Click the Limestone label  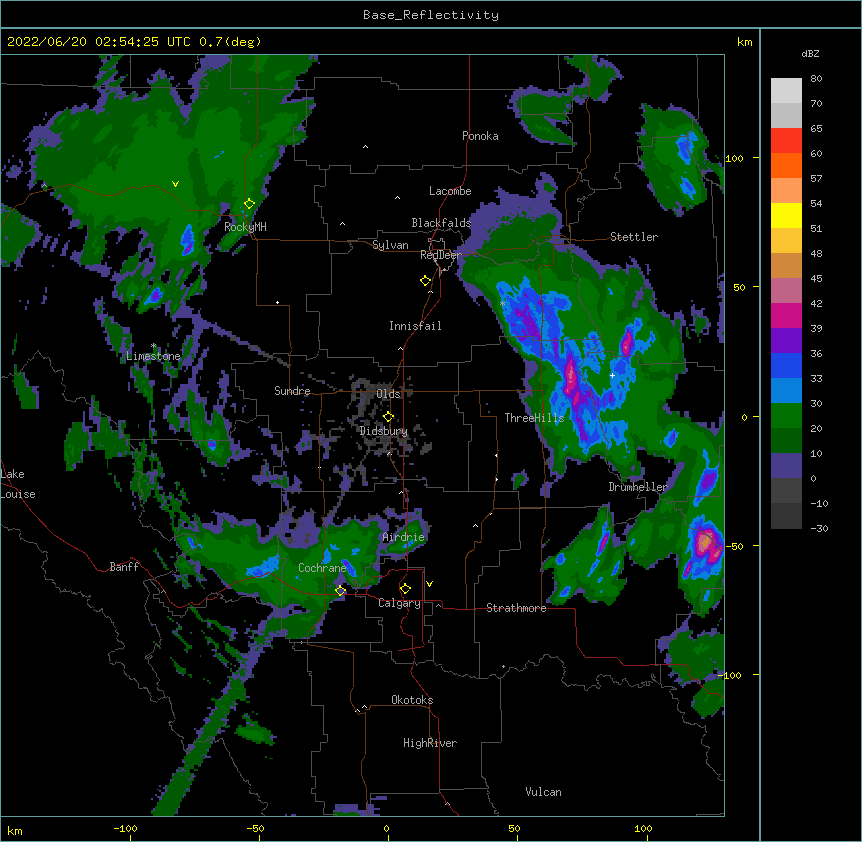(153, 356)
